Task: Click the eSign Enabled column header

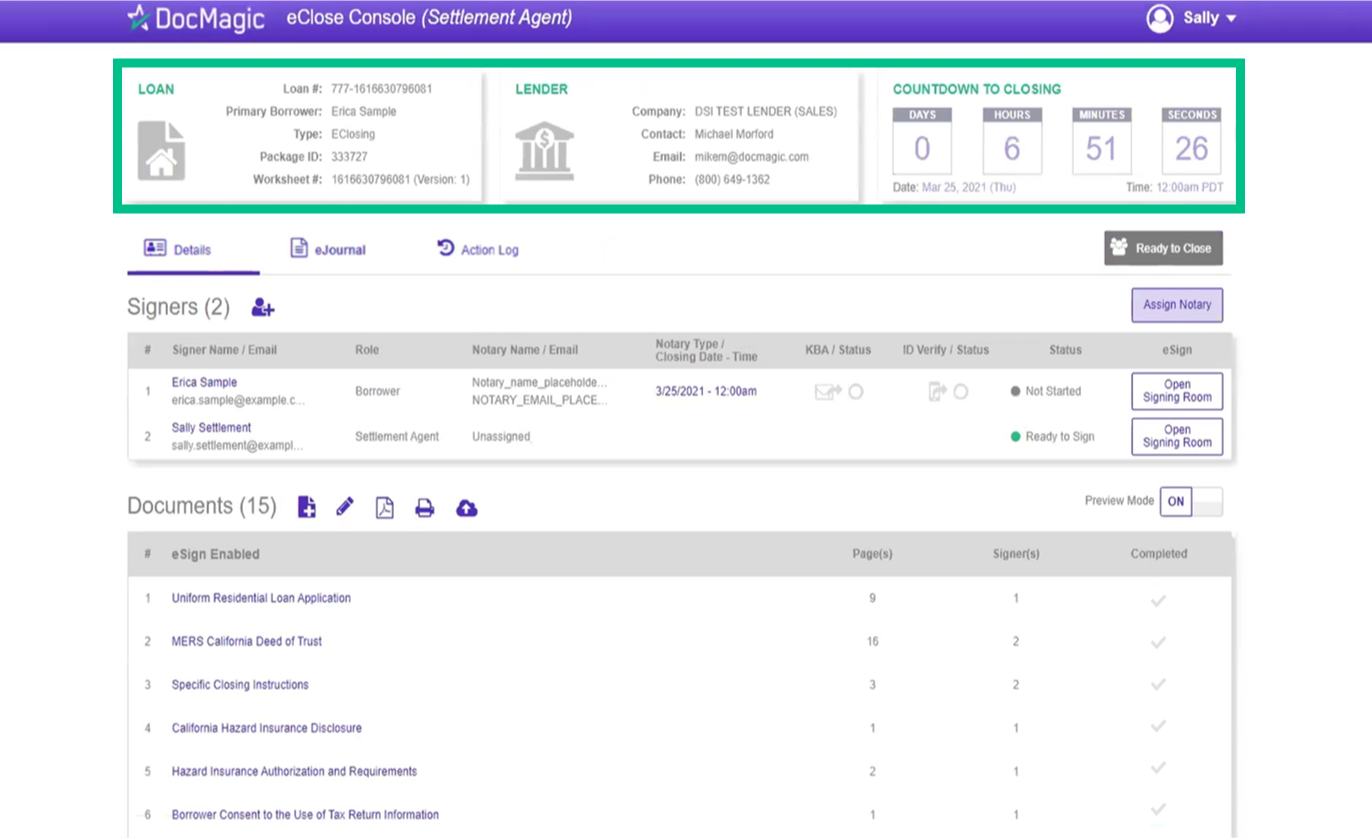Action: tap(215, 554)
